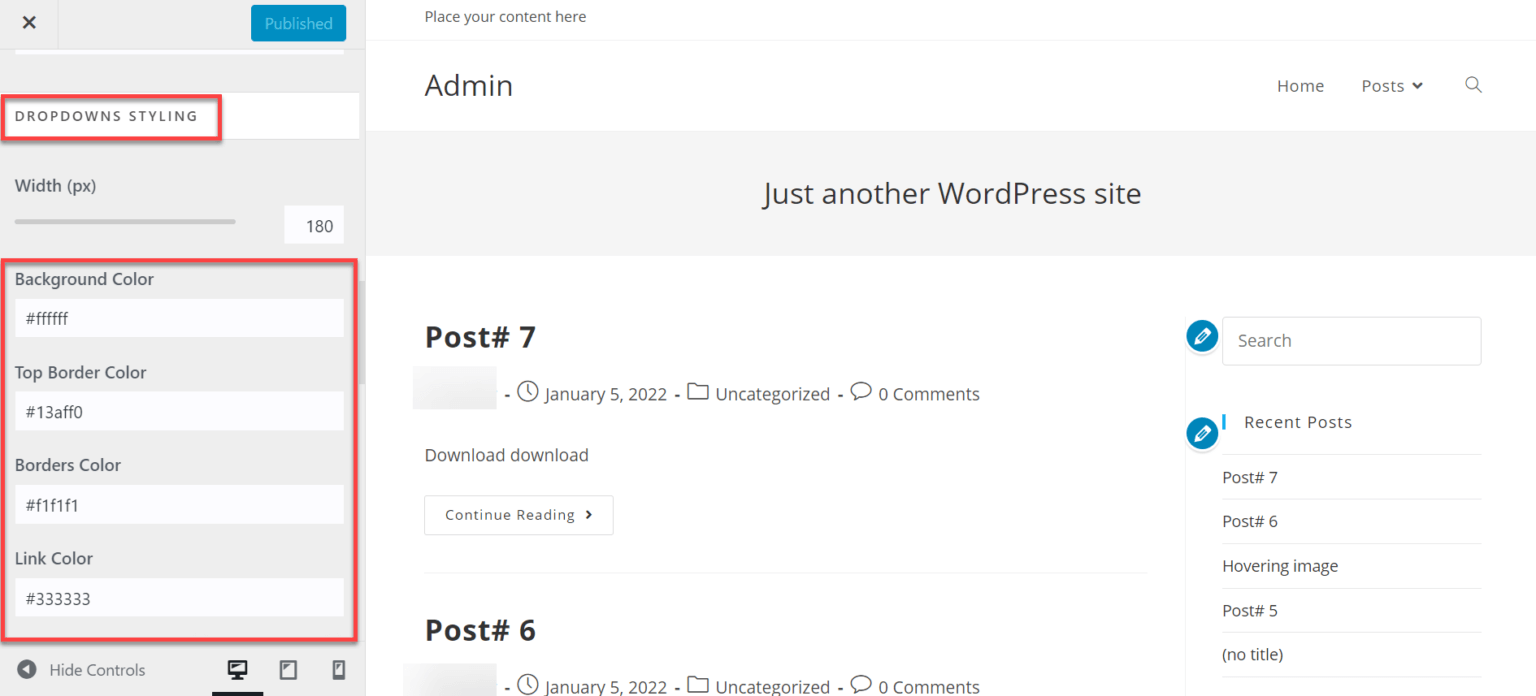Click inside the Background Color input field
This screenshot has height=696, width=1536.
click(179, 317)
